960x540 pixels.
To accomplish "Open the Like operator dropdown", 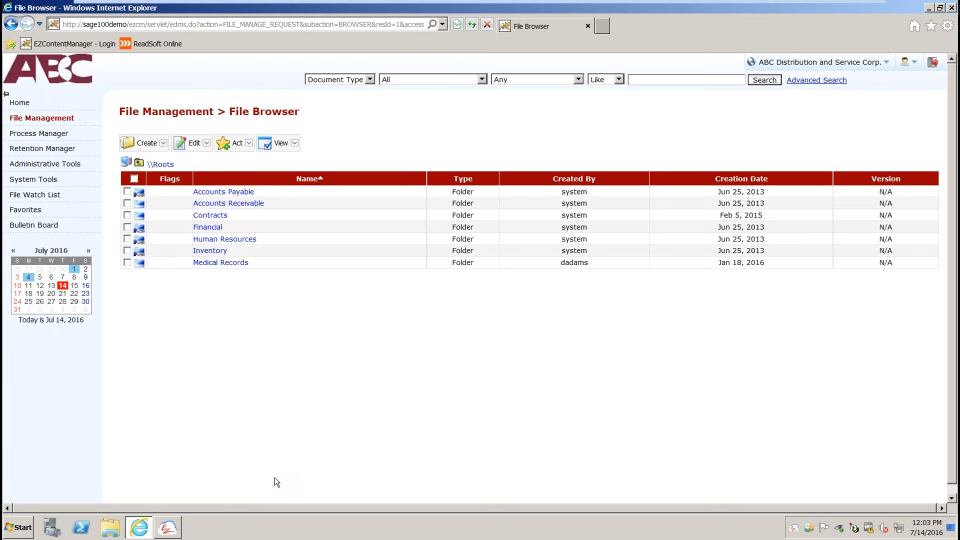I will coord(606,80).
